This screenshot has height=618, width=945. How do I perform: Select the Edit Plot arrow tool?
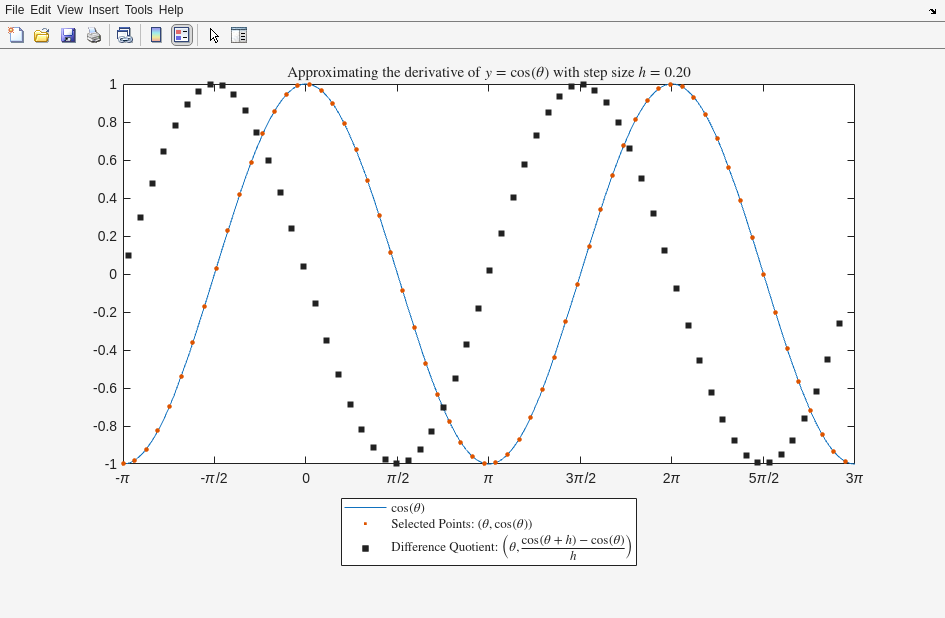pos(214,35)
